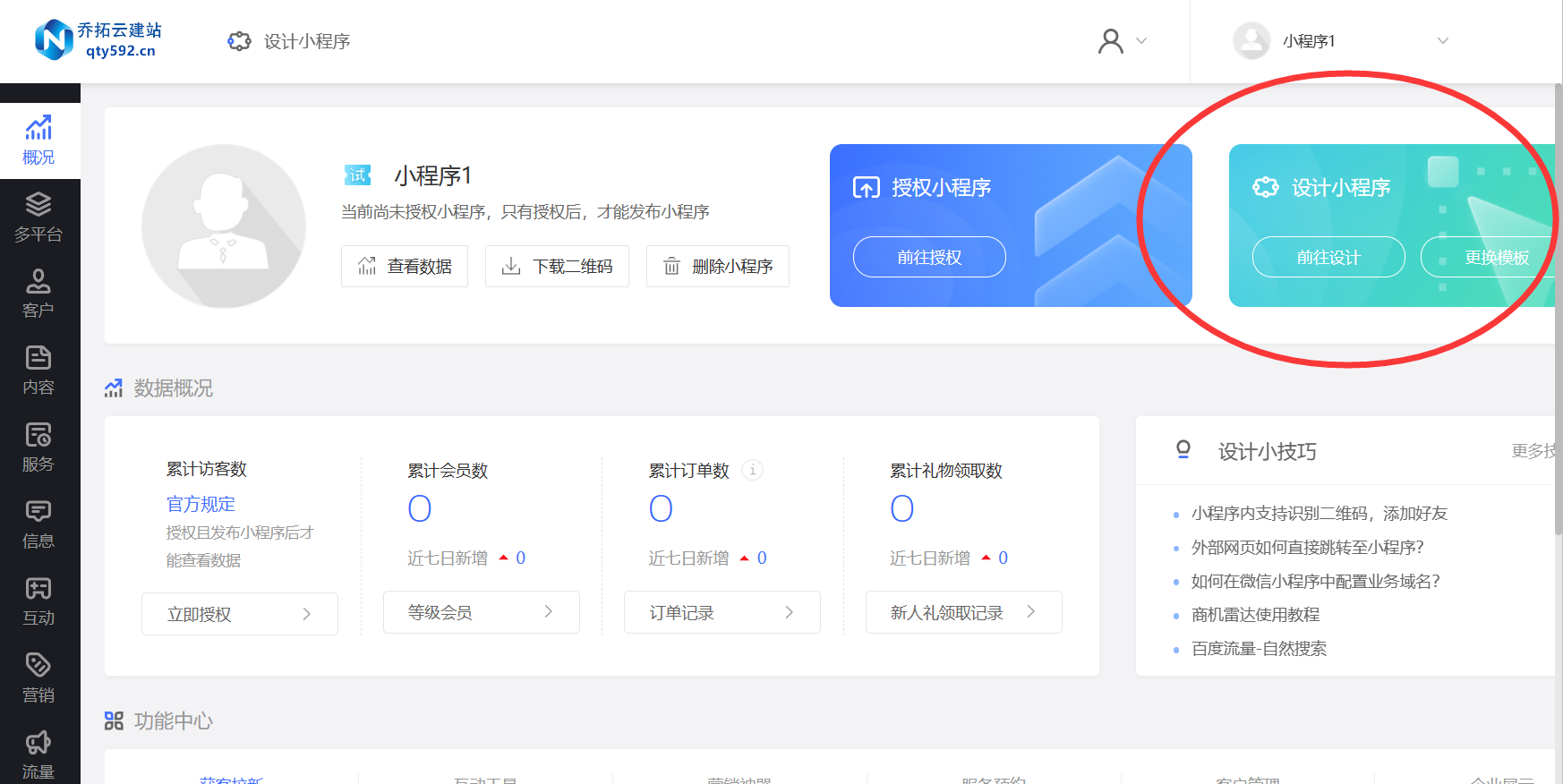This screenshot has width=1563, height=784.
Task: Click the grid icon beside 功能中心
Action: tap(114, 720)
